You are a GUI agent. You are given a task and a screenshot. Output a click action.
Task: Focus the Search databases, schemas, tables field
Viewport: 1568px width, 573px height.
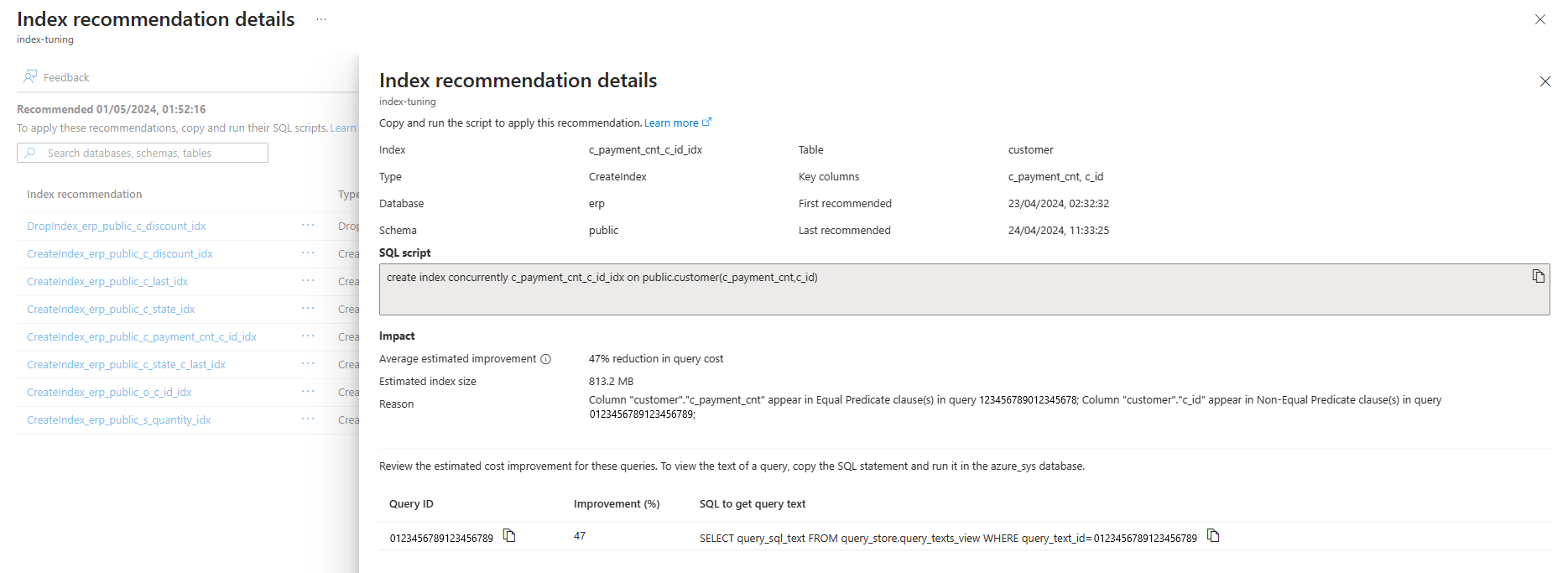[x=143, y=153]
